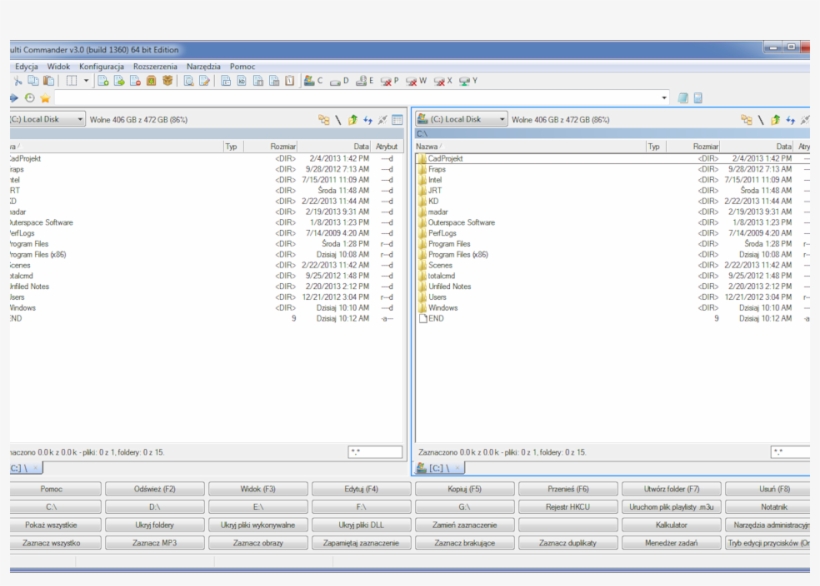Open drive D from the drive toolbar
Screen dimensions: 820x586
tap(339, 81)
